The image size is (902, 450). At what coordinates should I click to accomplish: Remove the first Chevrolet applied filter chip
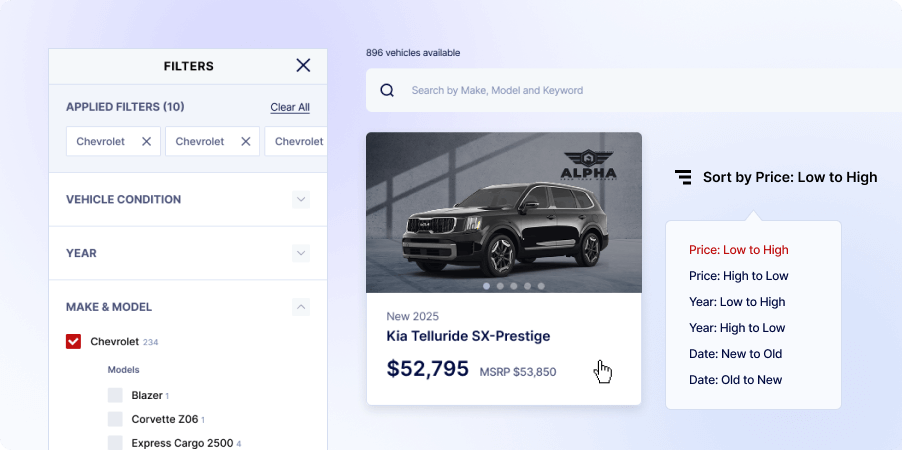point(147,142)
